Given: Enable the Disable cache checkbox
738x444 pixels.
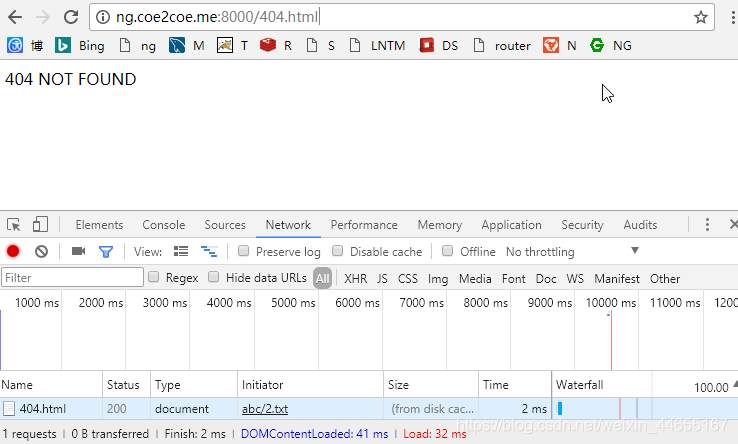Looking at the screenshot, I should (x=337, y=250).
